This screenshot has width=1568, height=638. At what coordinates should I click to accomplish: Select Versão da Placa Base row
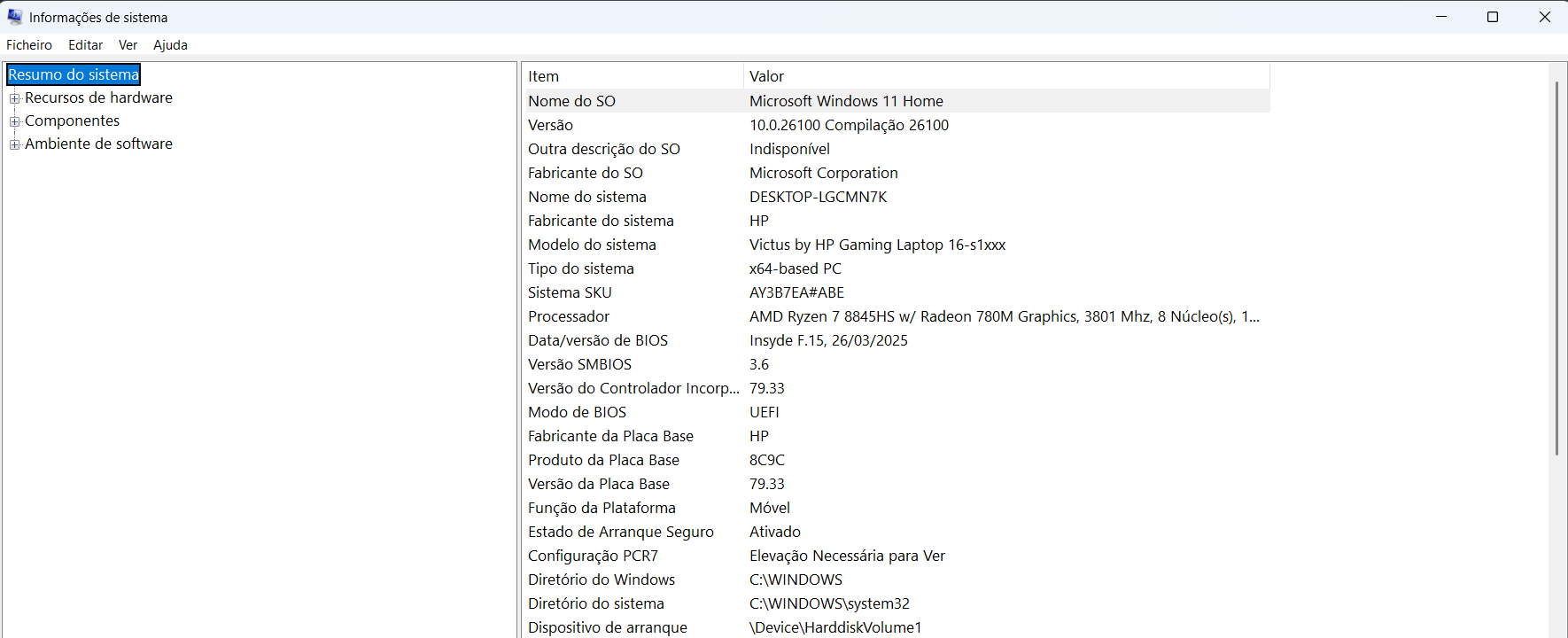tap(897, 484)
